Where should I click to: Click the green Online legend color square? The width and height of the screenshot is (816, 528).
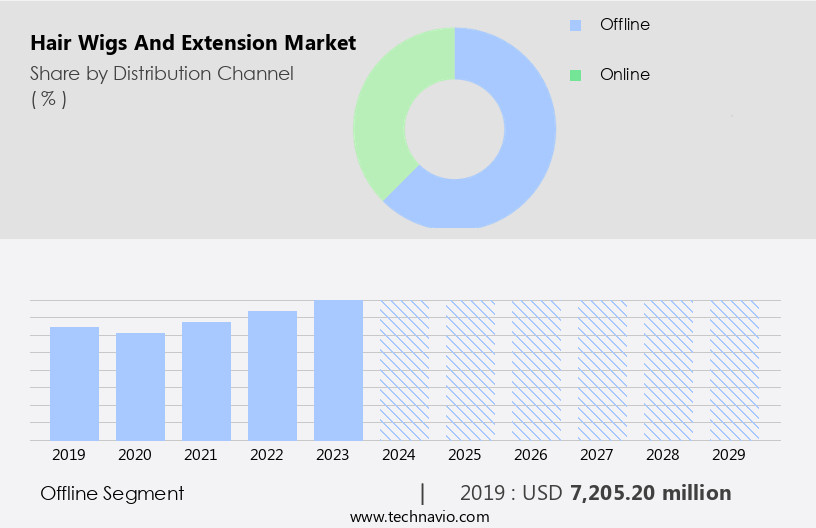[x=575, y=75]
